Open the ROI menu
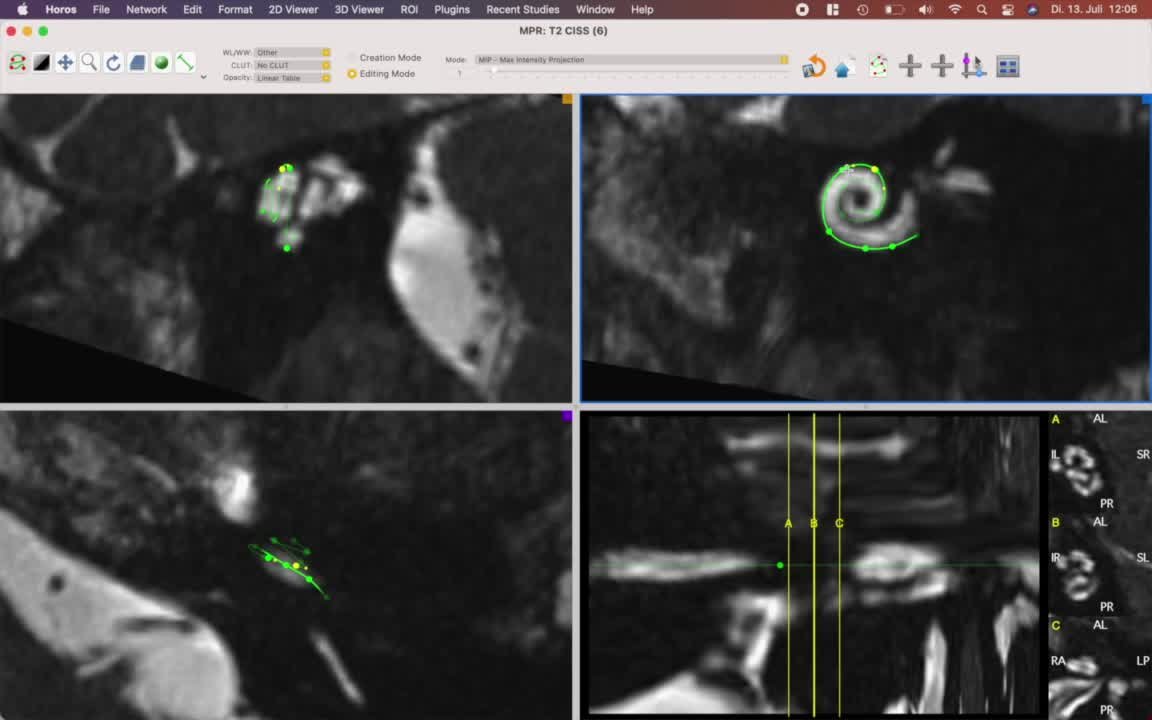This screenshot has width=1152, height=720. [x=409, y=10]
